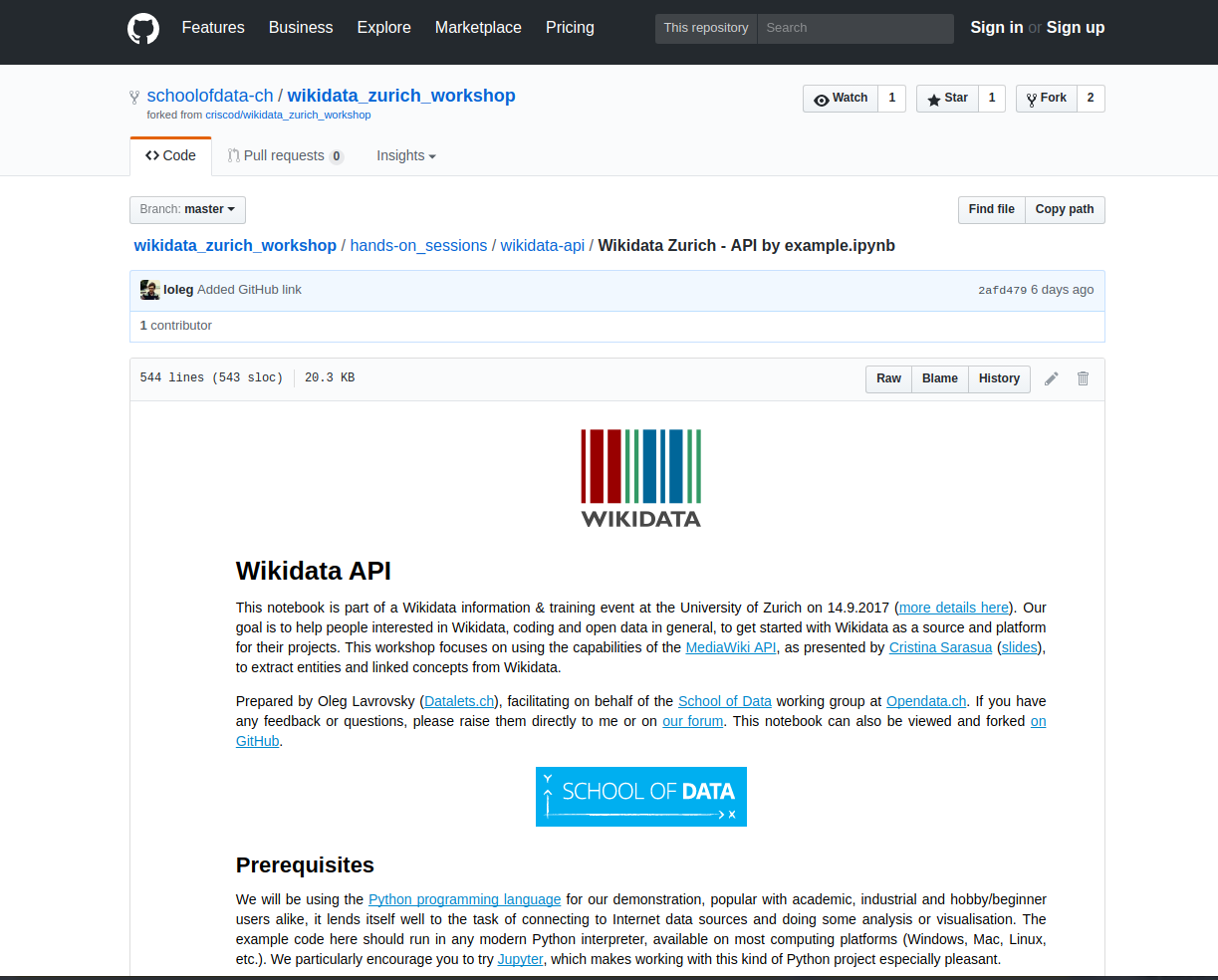Open the stargazers count of 1
The image size is (1218, 980).
[992, 99]
